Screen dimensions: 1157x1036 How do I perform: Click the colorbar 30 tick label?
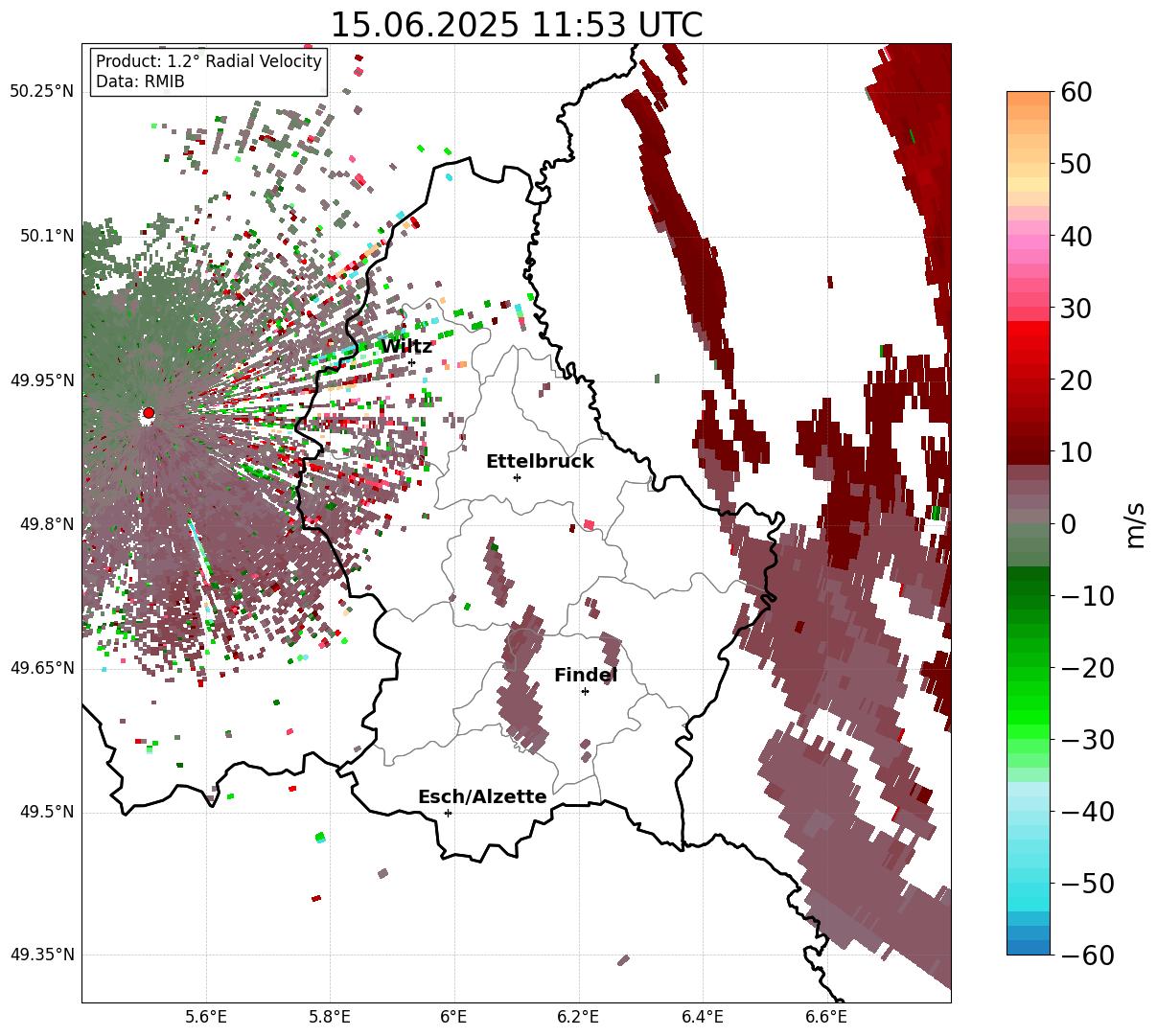tap(1076, 308)
